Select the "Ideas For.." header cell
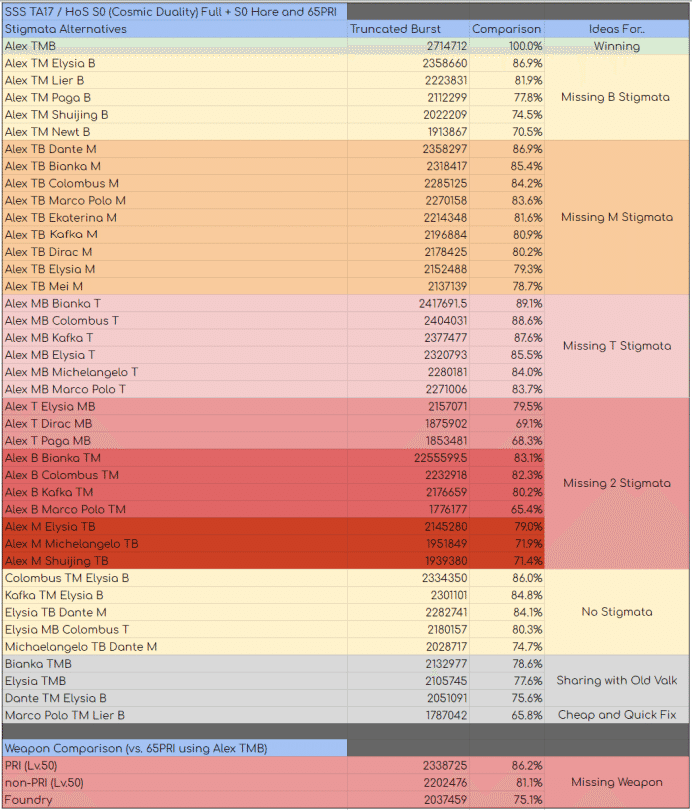The image size is (692, 811). [616, 29]
